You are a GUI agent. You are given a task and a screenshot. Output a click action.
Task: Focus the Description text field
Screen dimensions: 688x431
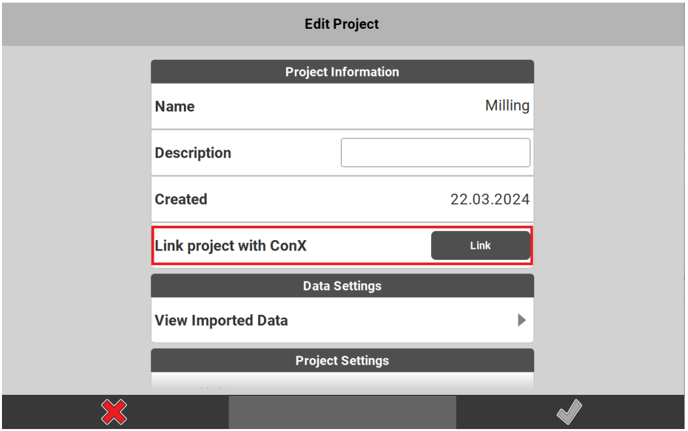click(435, 153)
